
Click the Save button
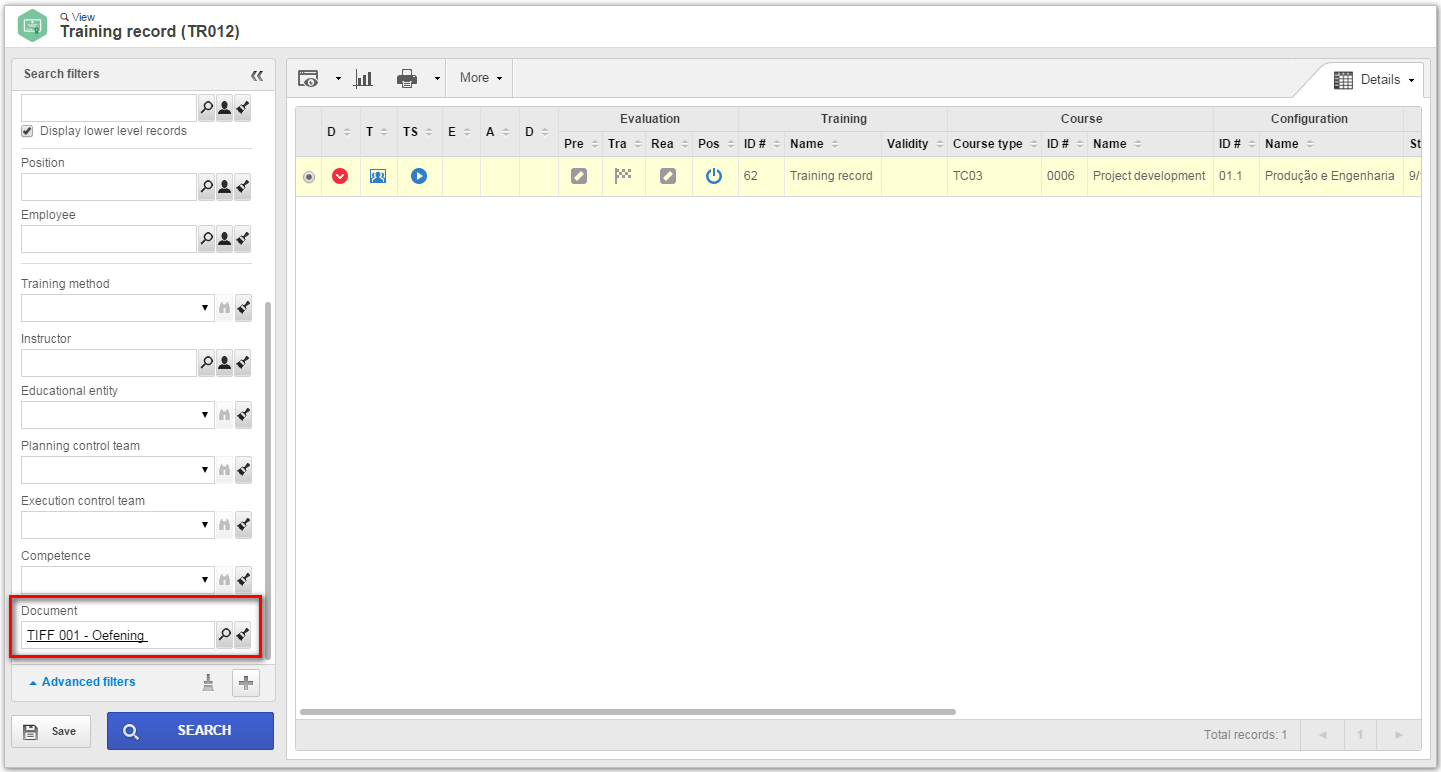[51, 731]
